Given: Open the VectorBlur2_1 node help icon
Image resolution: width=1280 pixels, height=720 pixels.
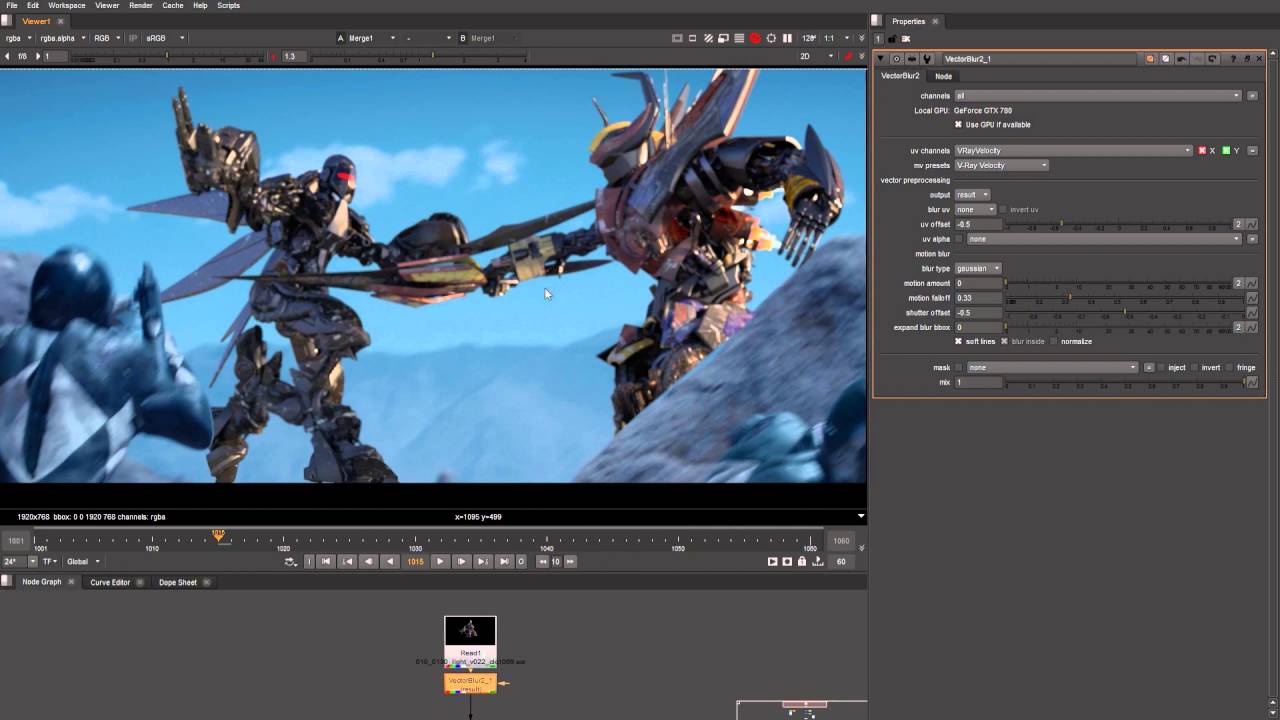Looking at the screenshot, I should coord(1233,59).
